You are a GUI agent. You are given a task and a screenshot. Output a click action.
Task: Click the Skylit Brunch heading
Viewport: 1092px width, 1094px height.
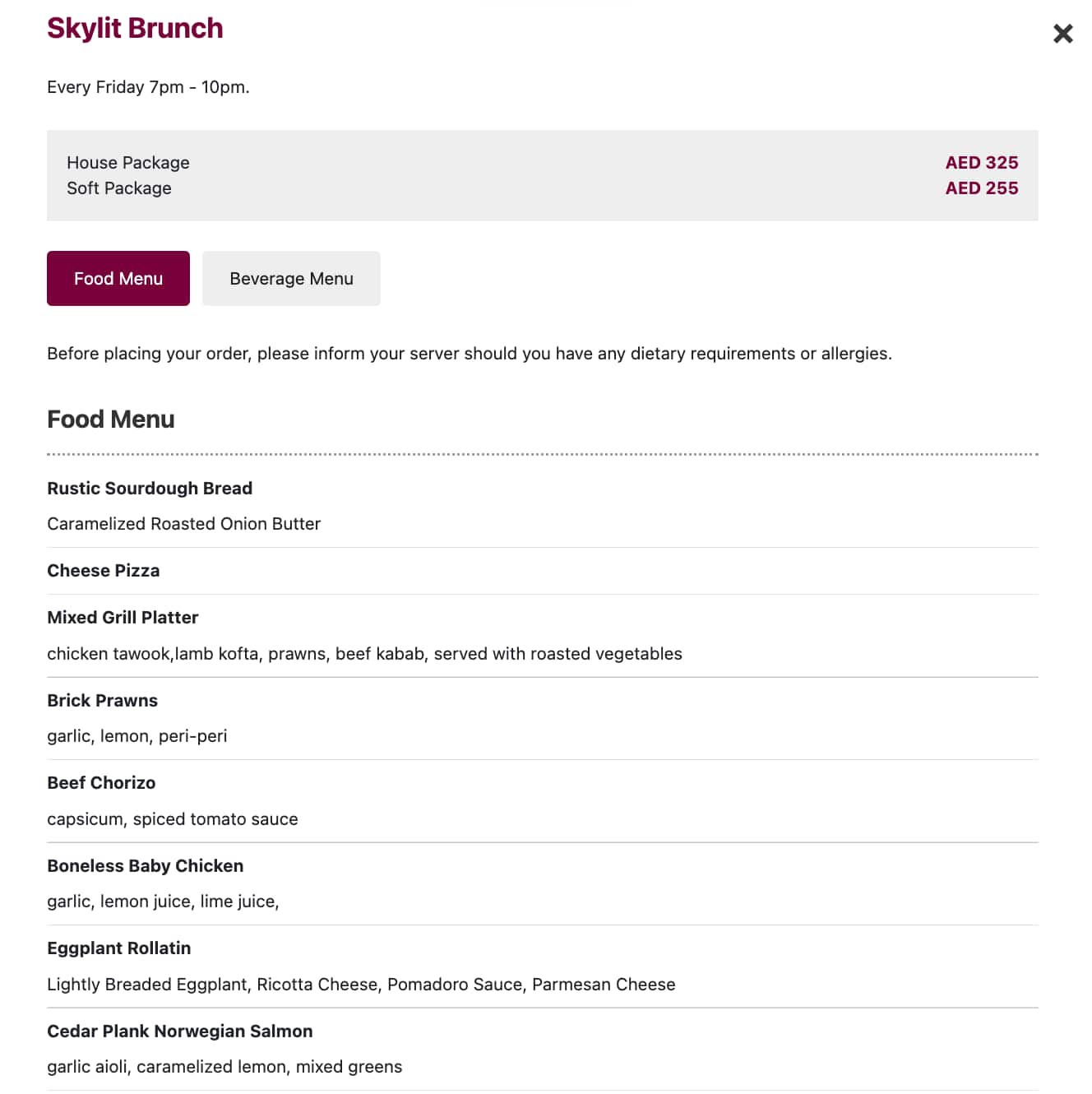[135, 28]
